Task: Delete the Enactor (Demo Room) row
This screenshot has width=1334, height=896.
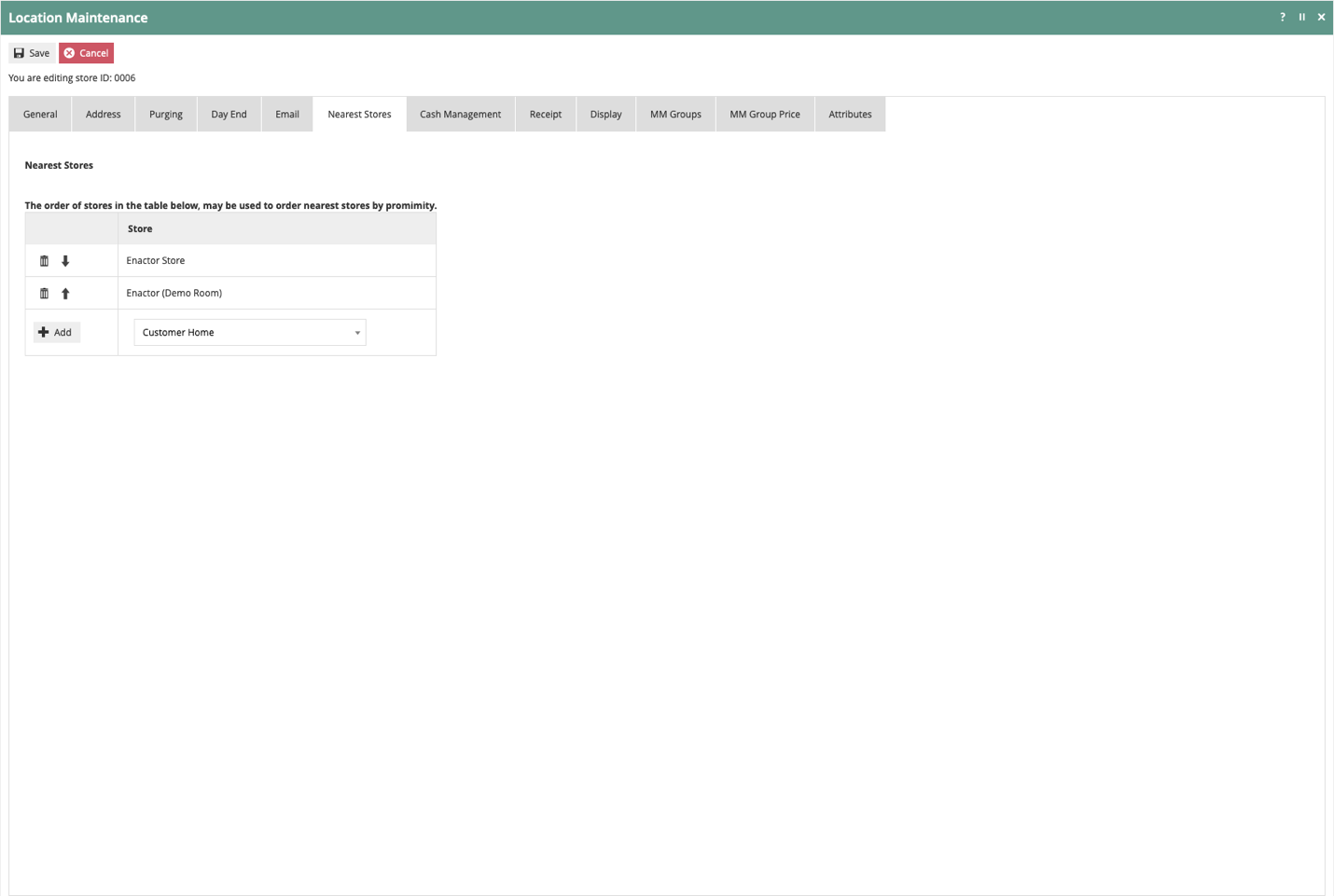Action: 44,294
